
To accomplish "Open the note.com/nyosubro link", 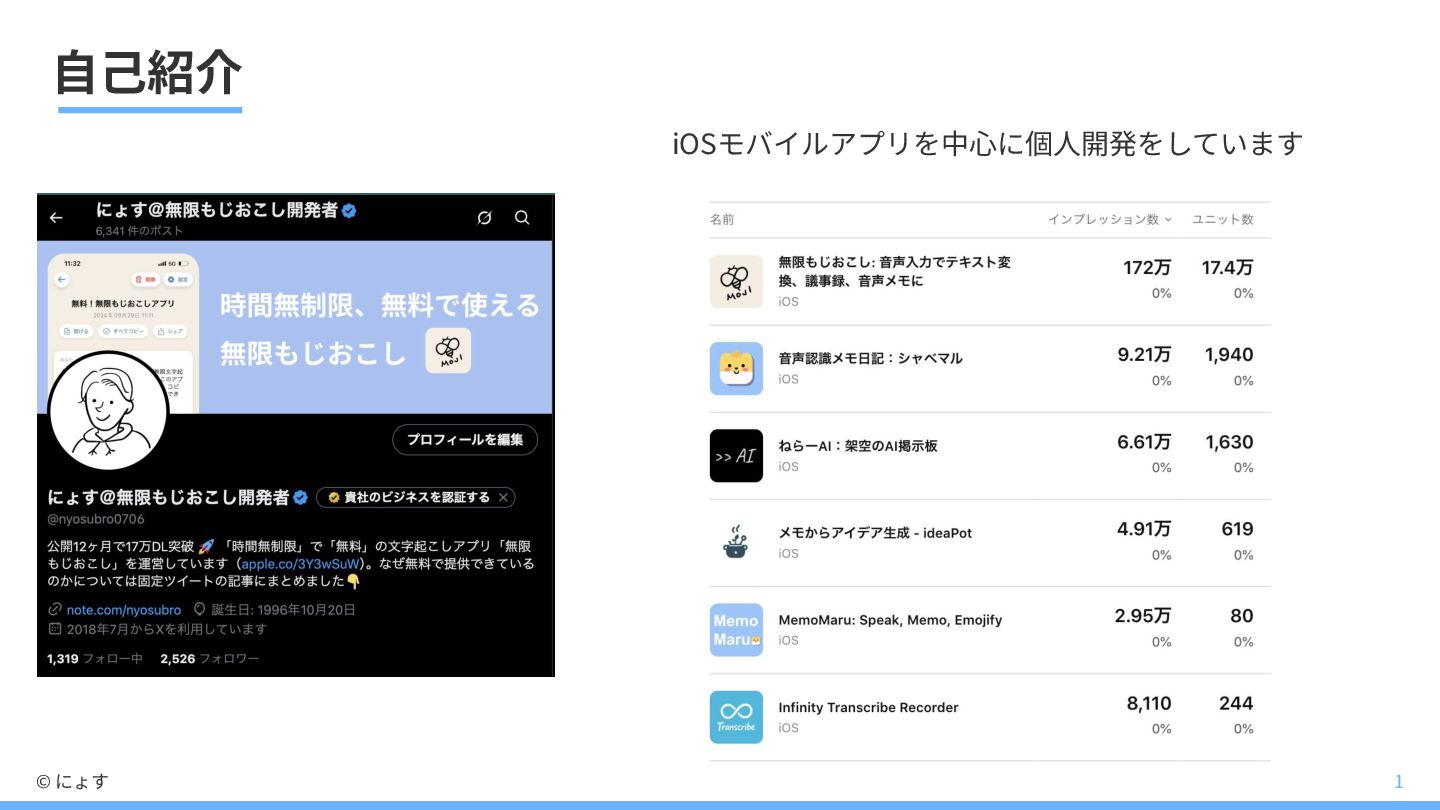I will pos(124,609).
